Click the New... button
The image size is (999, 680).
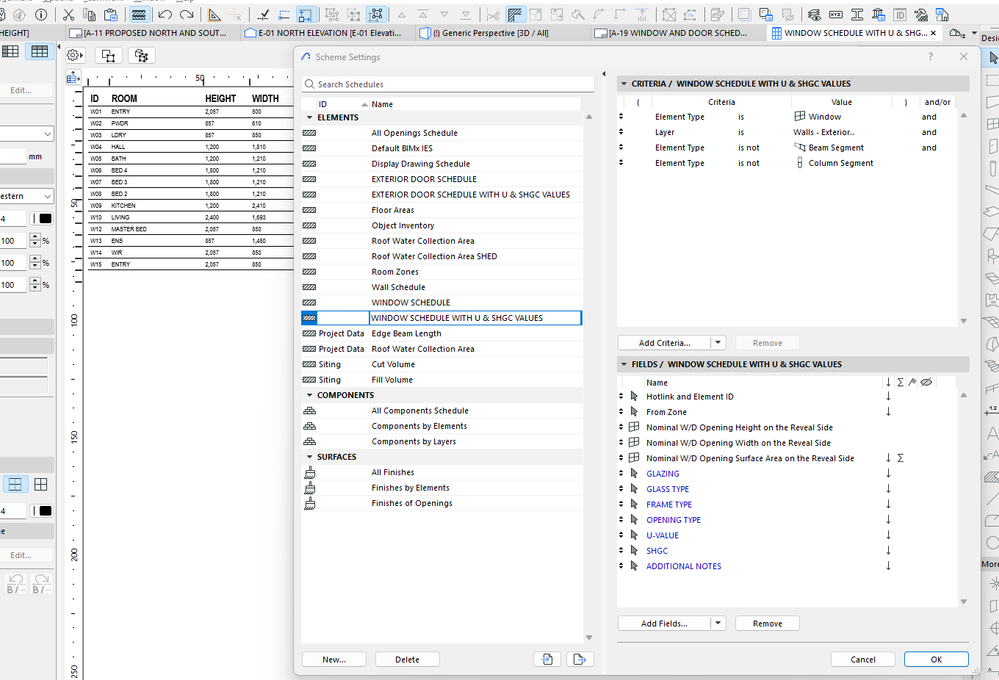(x=334, y=659)
